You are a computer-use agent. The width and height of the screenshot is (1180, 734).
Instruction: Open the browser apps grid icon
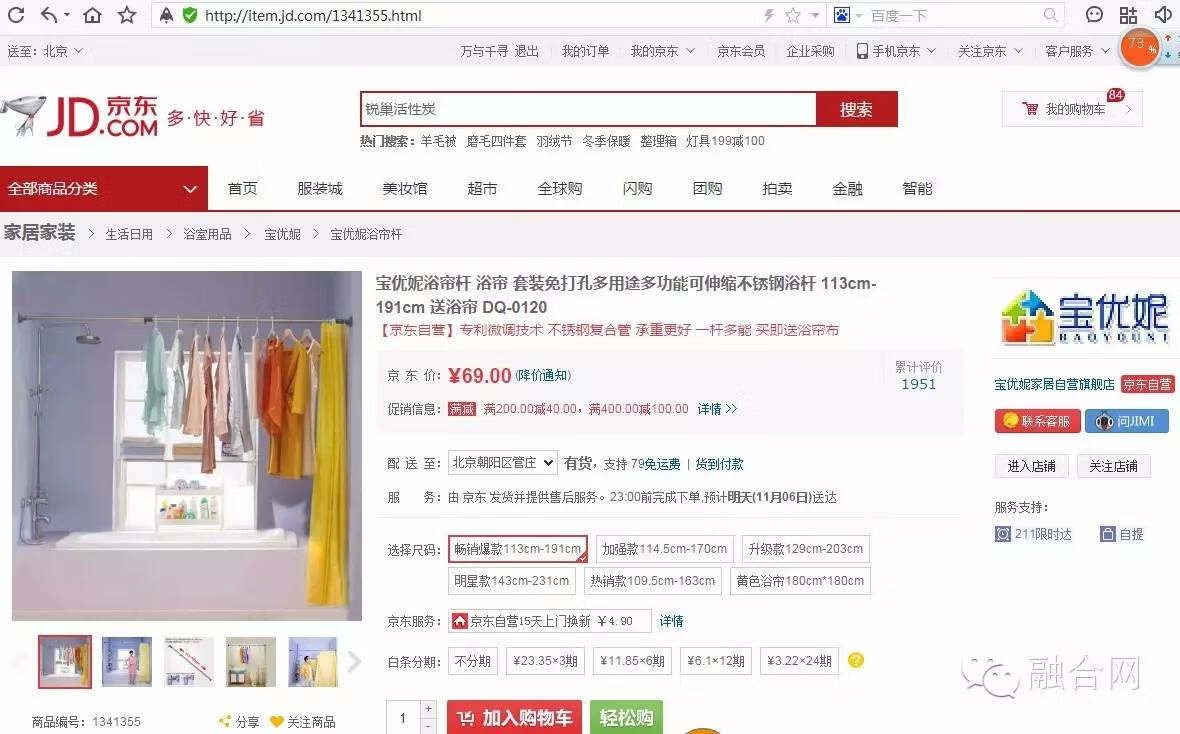pos(1128,15)
